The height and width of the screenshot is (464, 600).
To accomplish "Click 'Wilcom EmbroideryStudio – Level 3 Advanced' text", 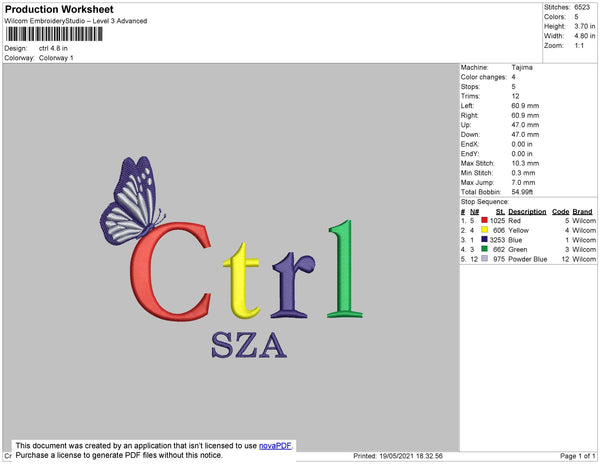I will (x=76, y=21).
